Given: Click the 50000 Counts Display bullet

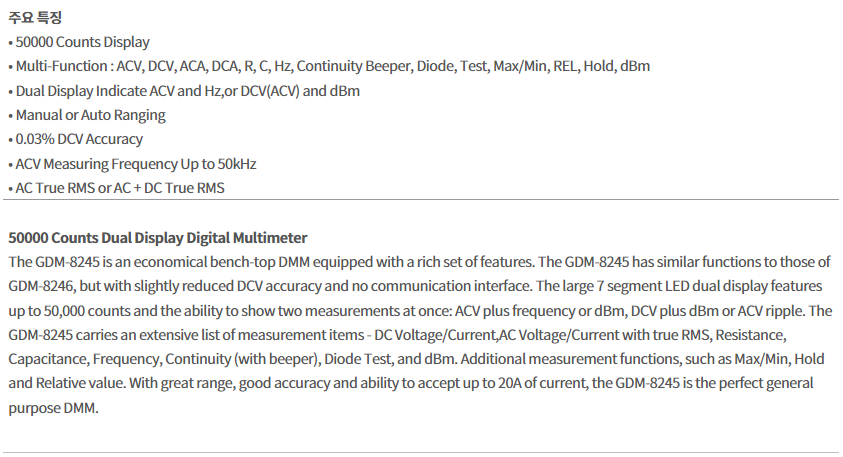Looking at the screenshot, I should [79, 42].
